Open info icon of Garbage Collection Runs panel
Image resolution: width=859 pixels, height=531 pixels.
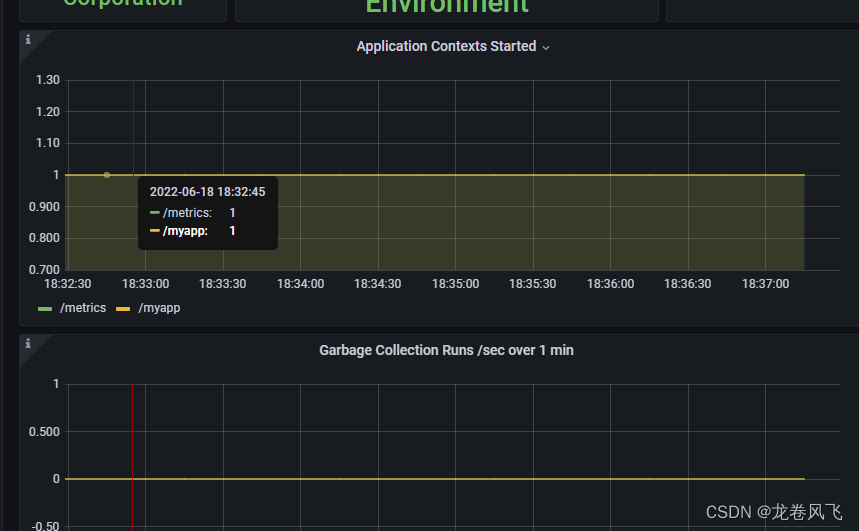28,344
